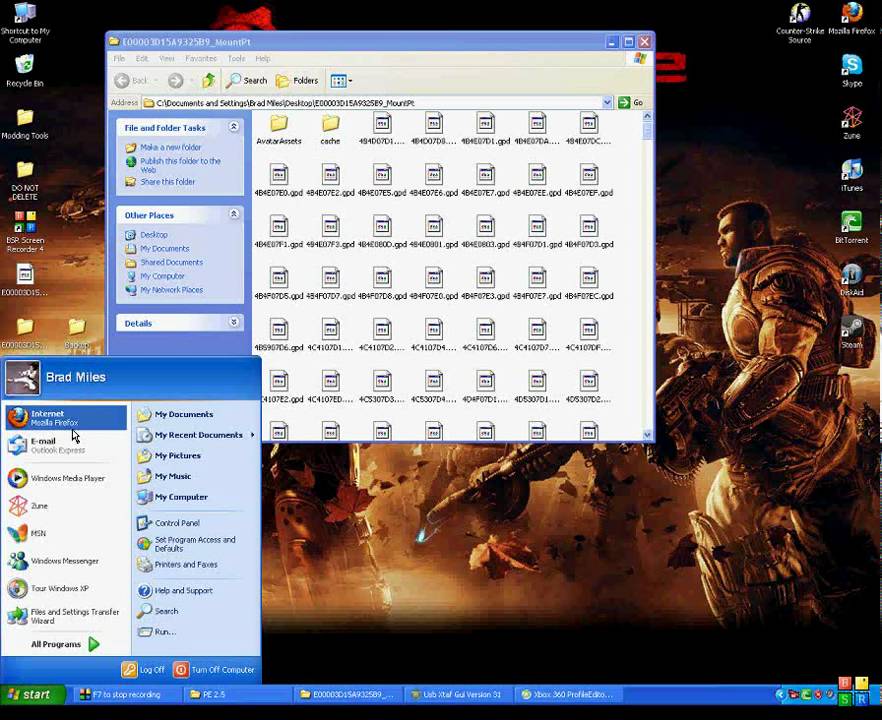Switch to PE 2.5 taskbar item
The height and width of the screenshot is (720, 882).
pyautogui.click(x=236, y=695)
